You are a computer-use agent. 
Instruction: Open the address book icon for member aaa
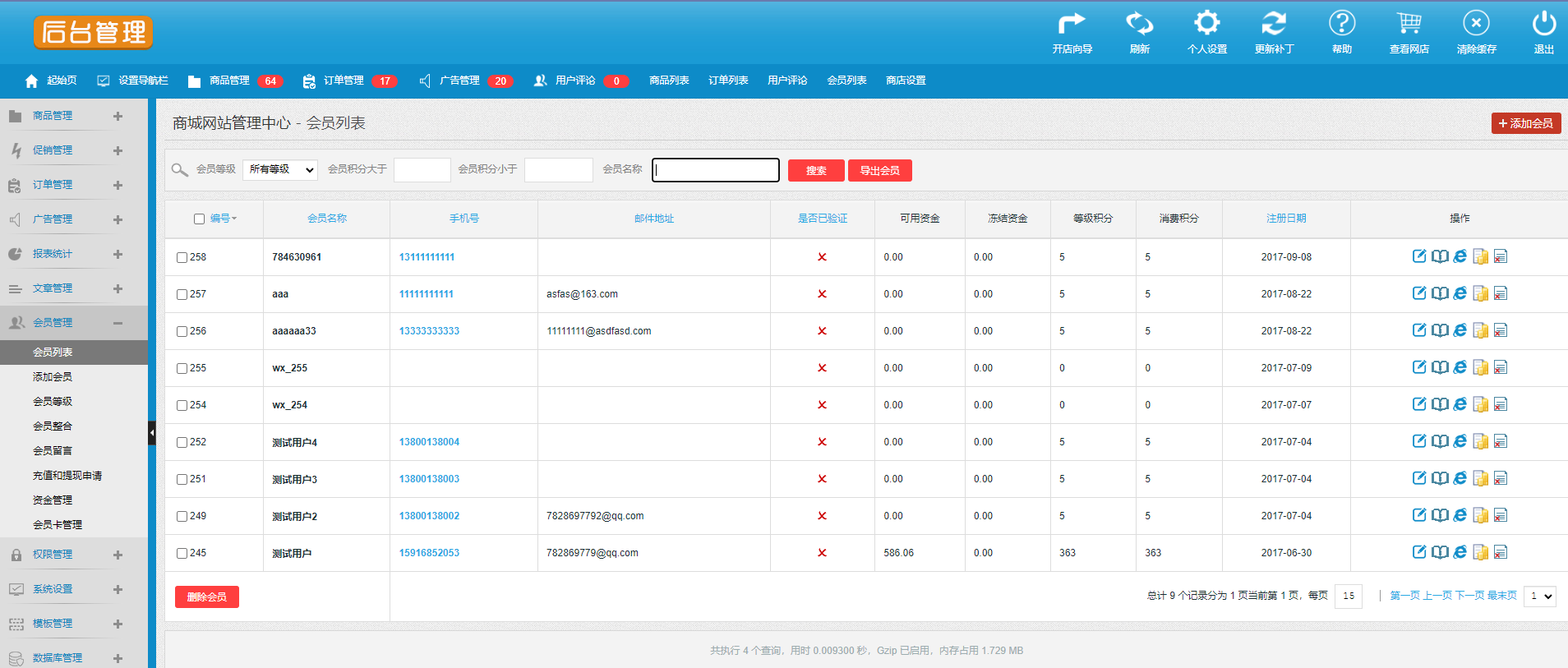(1440, 293)
